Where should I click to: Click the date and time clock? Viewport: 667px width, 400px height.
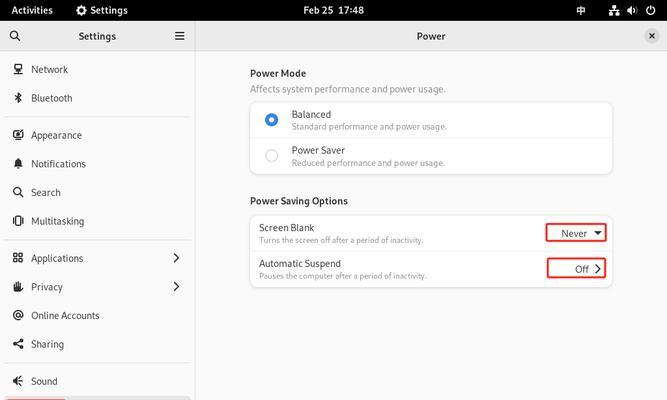[x=334, y=10]
